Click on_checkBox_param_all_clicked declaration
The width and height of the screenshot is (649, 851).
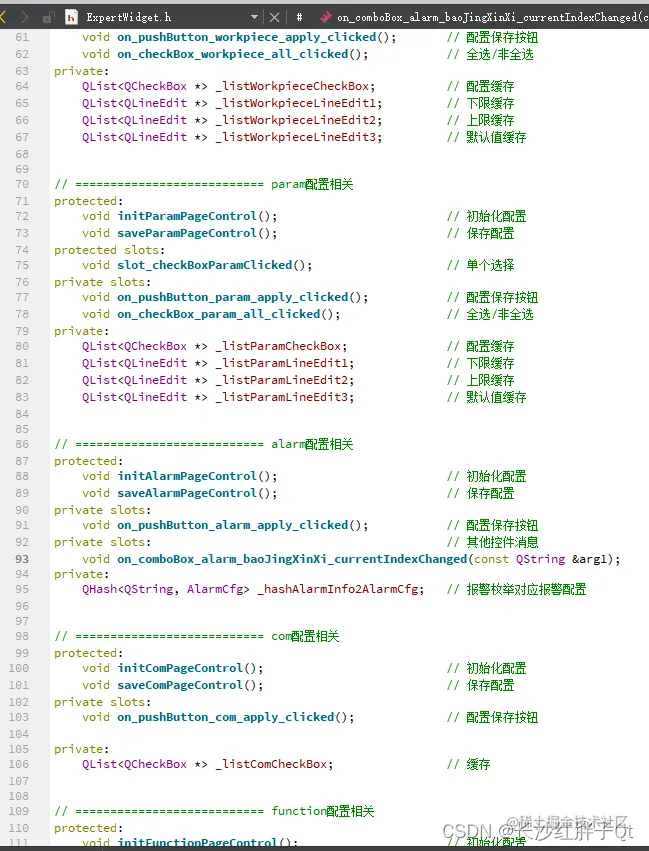(219, 314)
